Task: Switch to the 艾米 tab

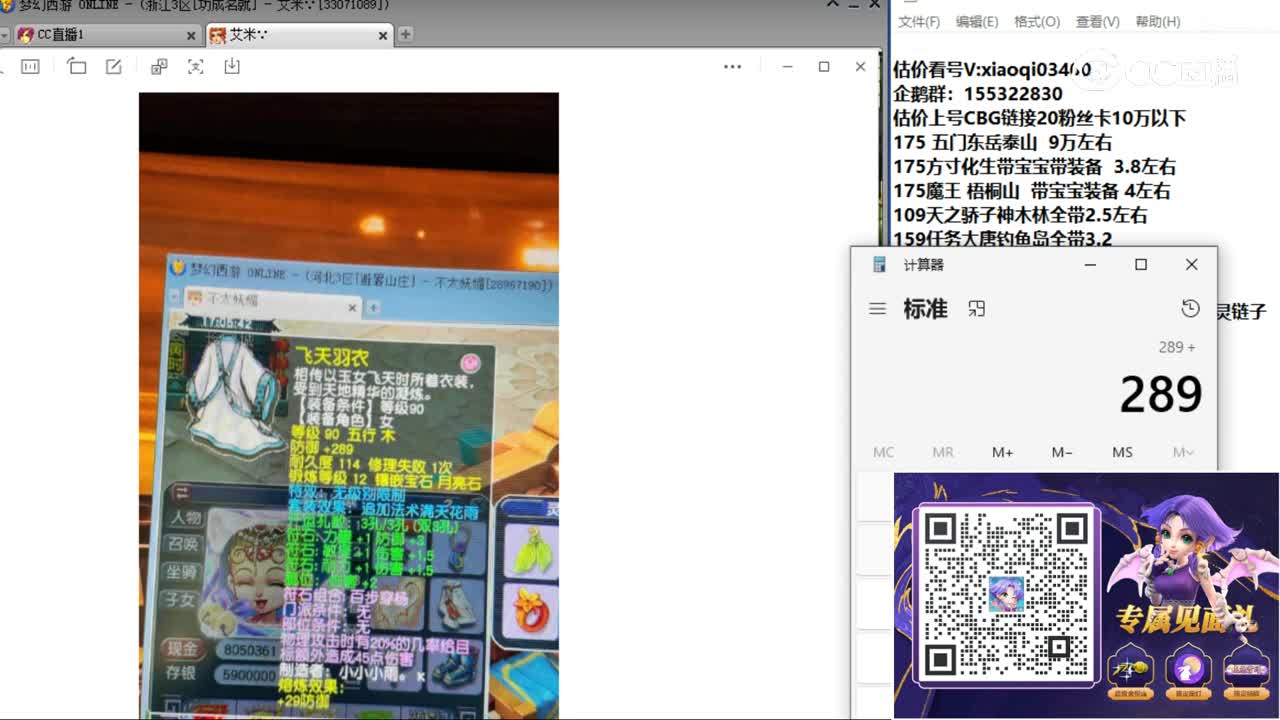Action: point(280,34)
